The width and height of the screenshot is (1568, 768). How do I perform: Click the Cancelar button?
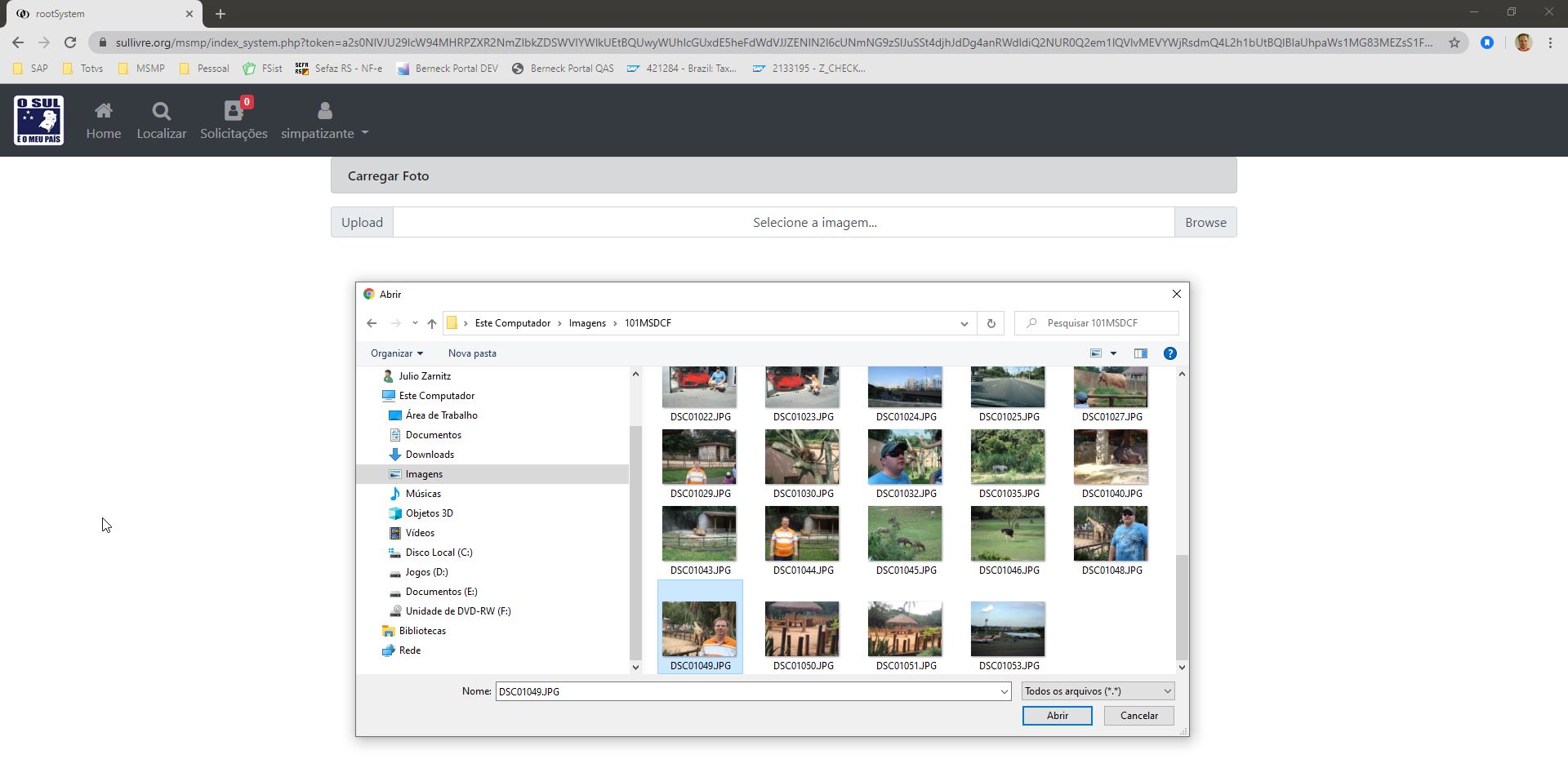pos(1138,716)
